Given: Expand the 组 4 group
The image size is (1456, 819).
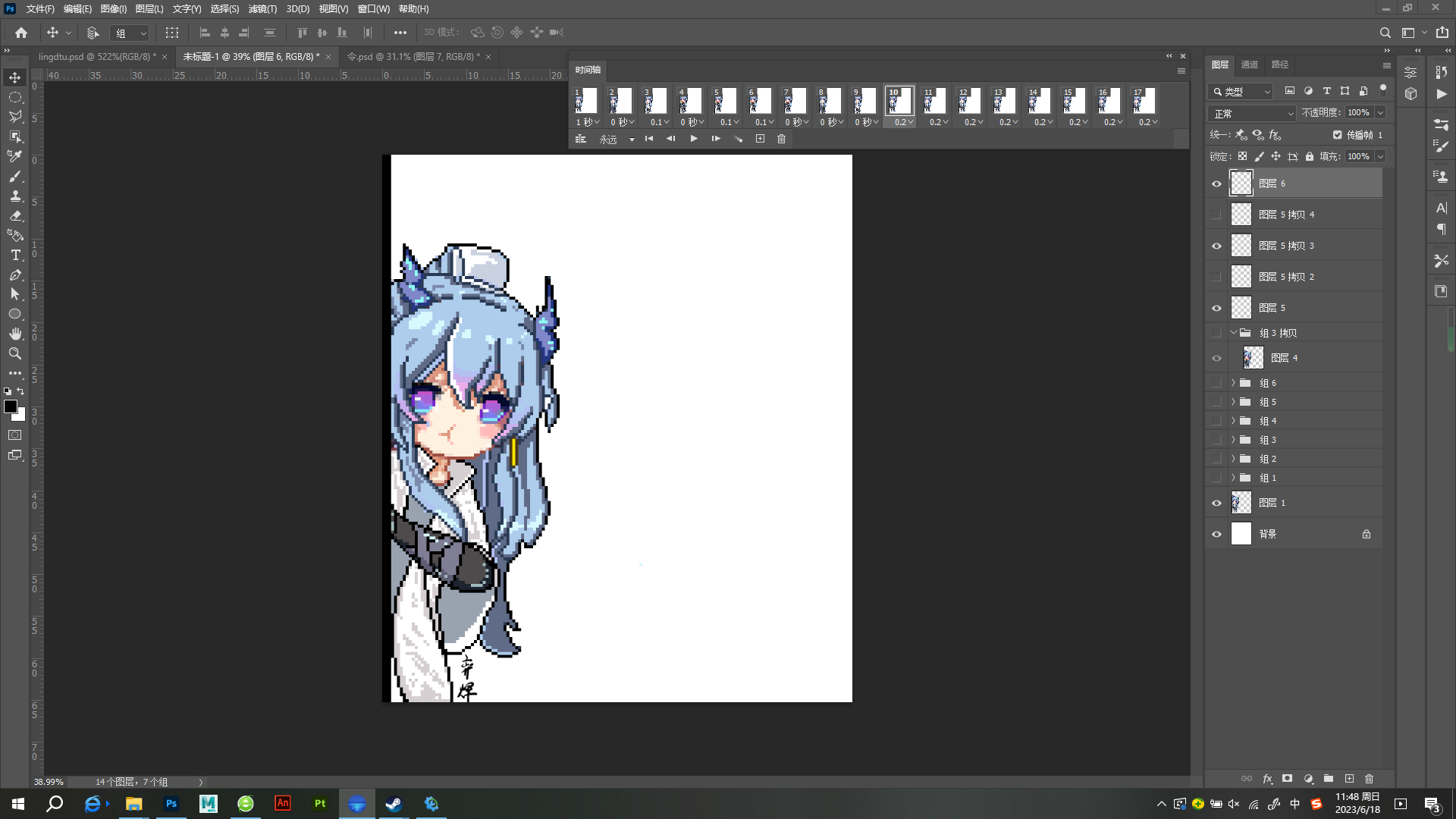Looking at the screenshot, I should pos(1234,421).
